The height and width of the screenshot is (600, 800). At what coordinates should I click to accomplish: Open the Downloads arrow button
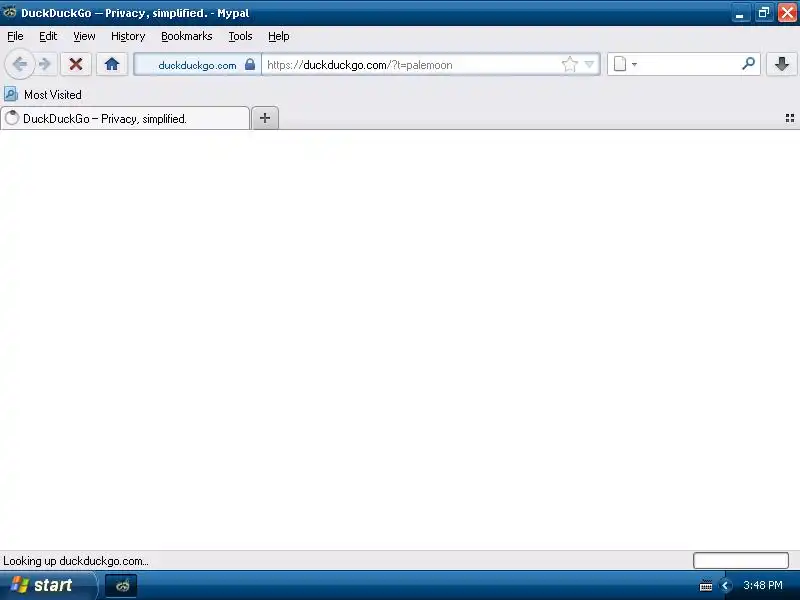[782, 64]
